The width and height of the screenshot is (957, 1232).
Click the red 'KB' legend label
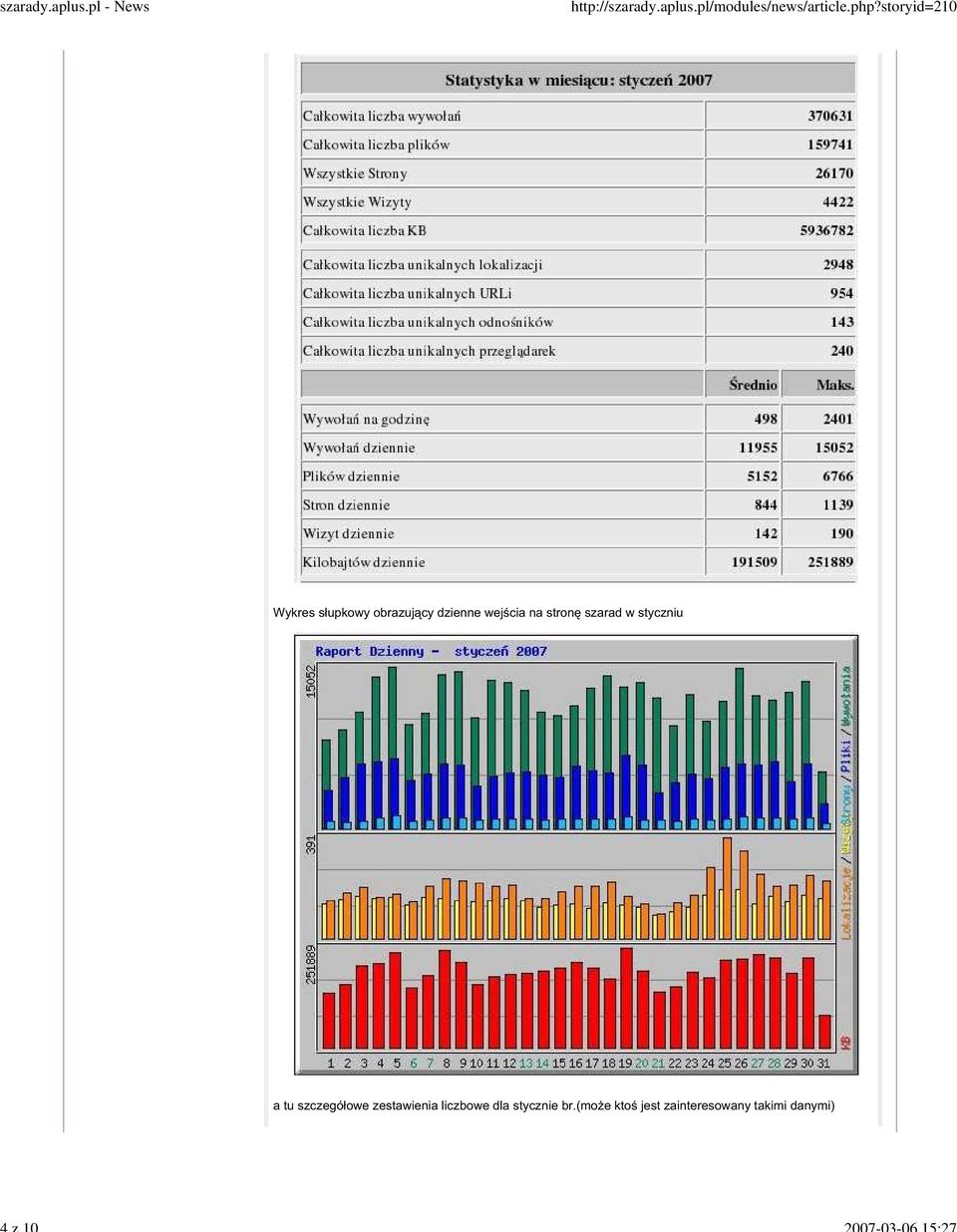point(846,1043)
